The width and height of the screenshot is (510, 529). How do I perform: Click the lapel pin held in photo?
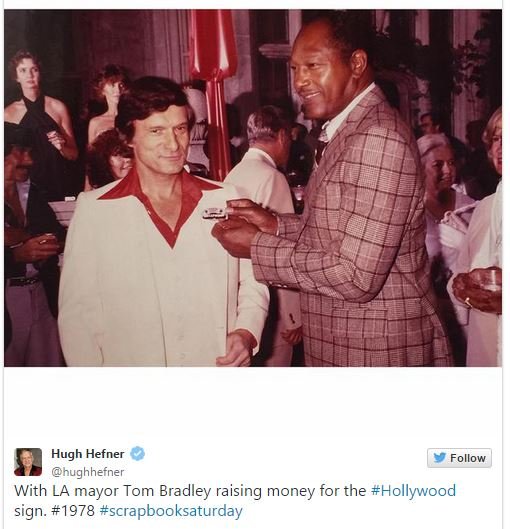click(x=215, y=213)
